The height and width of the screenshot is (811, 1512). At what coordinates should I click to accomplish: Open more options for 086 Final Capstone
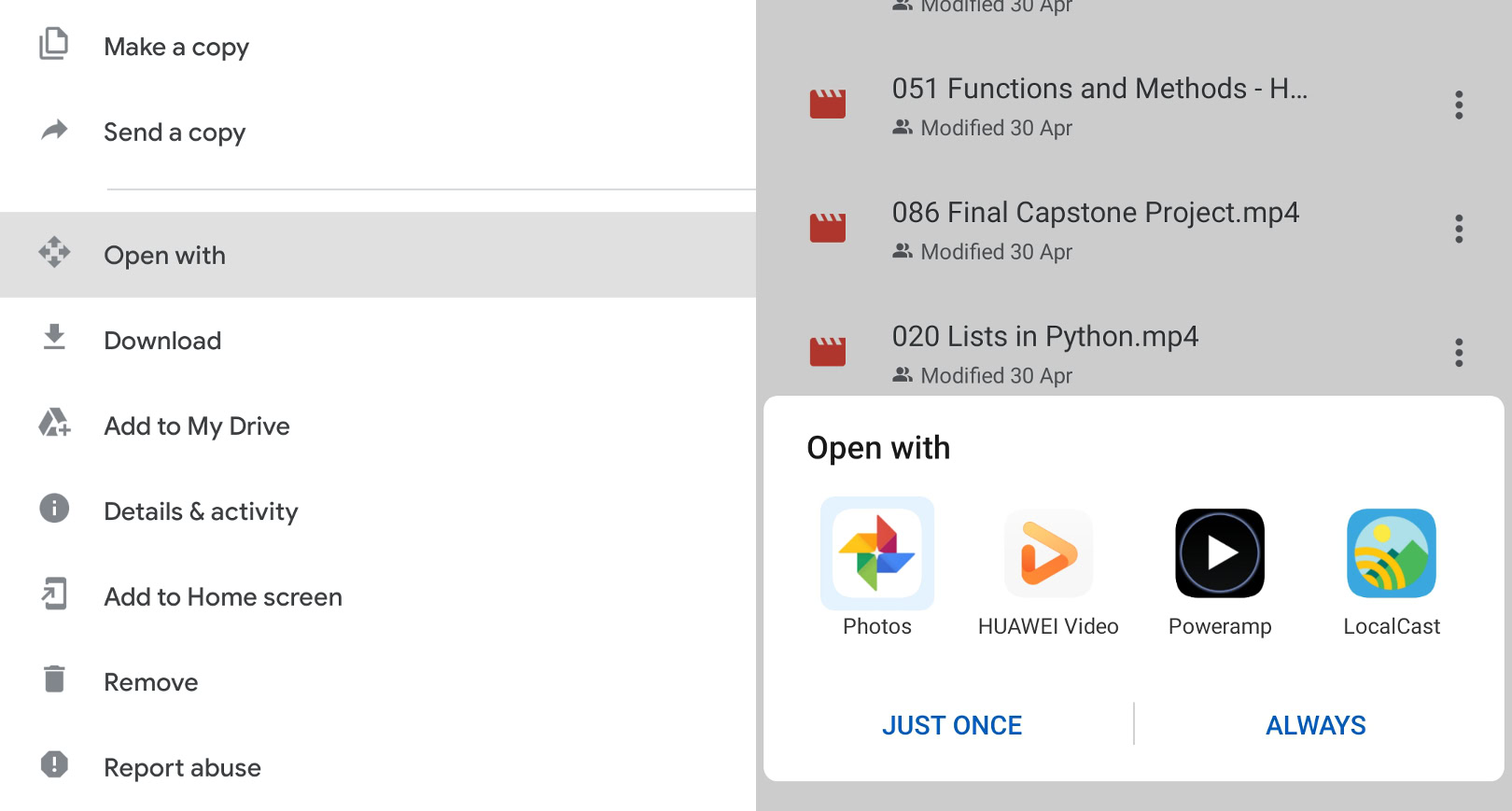pyautogui.click(x=1458, y=229)
